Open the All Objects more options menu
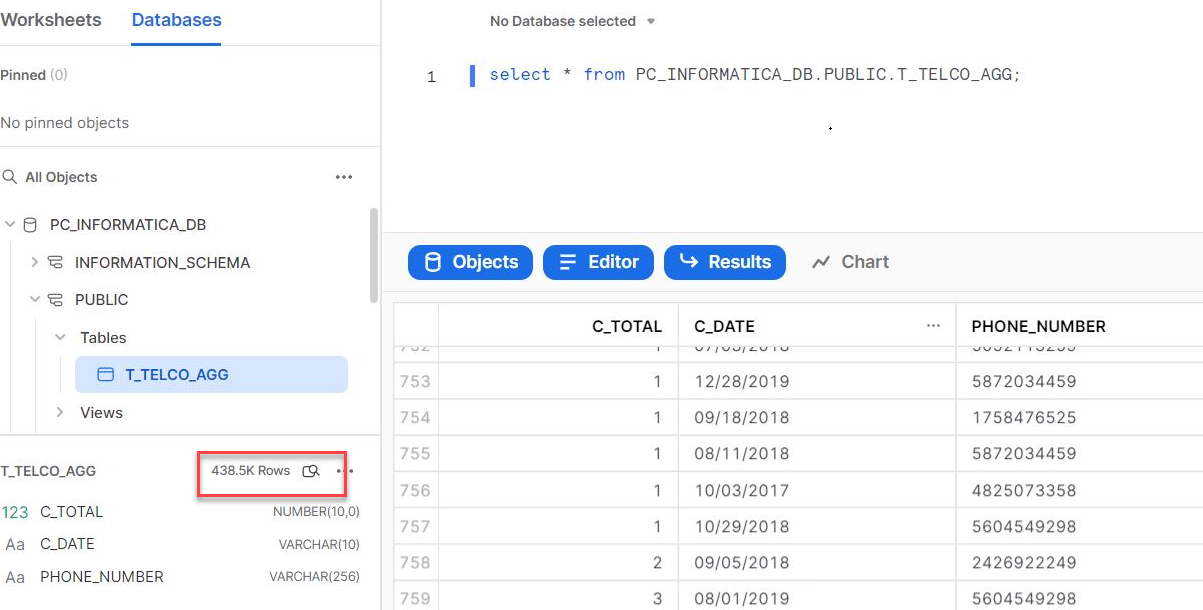The width and height of the screenshot is (1203, 610). click(344, 177)
